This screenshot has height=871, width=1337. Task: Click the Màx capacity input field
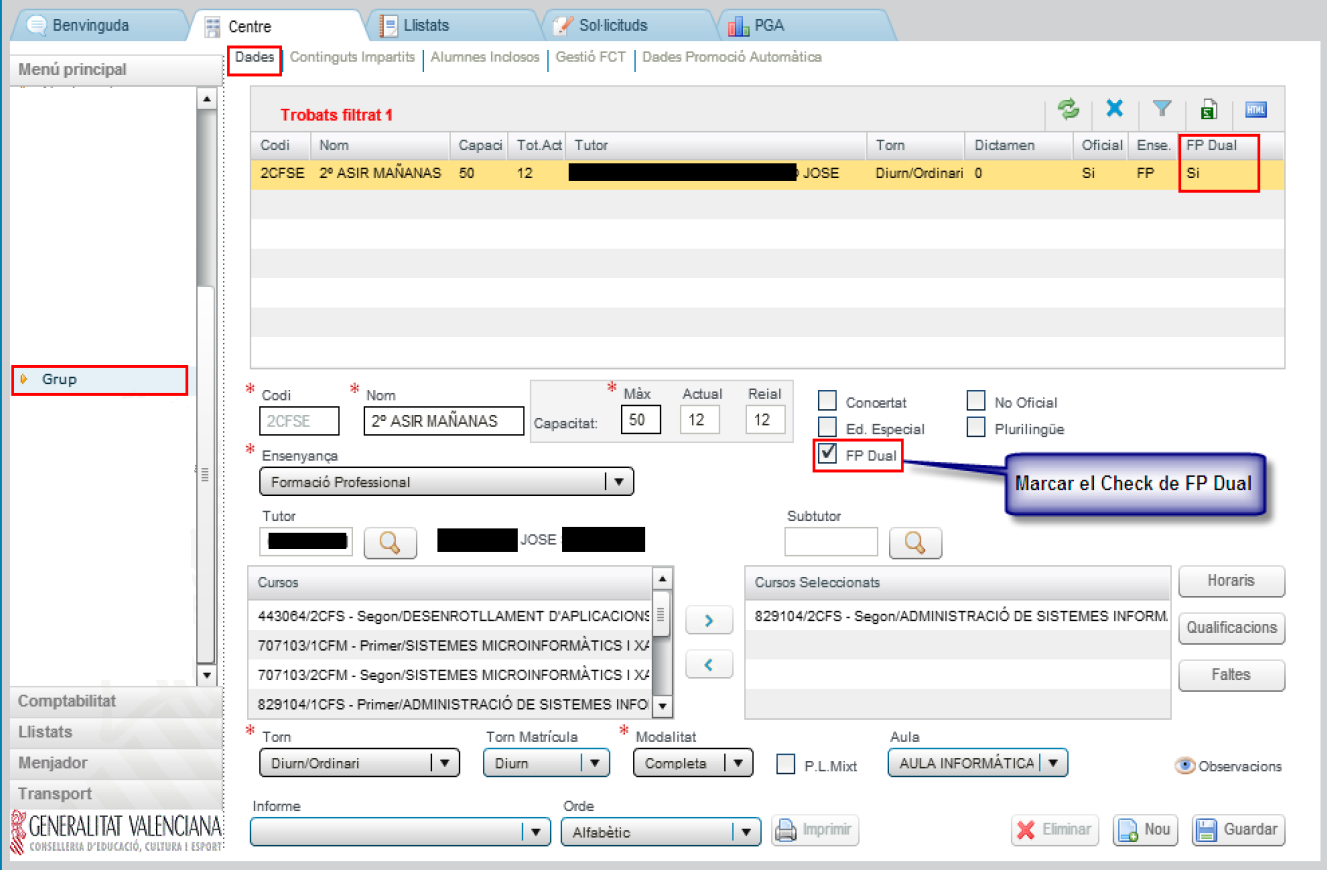[640, 420]
